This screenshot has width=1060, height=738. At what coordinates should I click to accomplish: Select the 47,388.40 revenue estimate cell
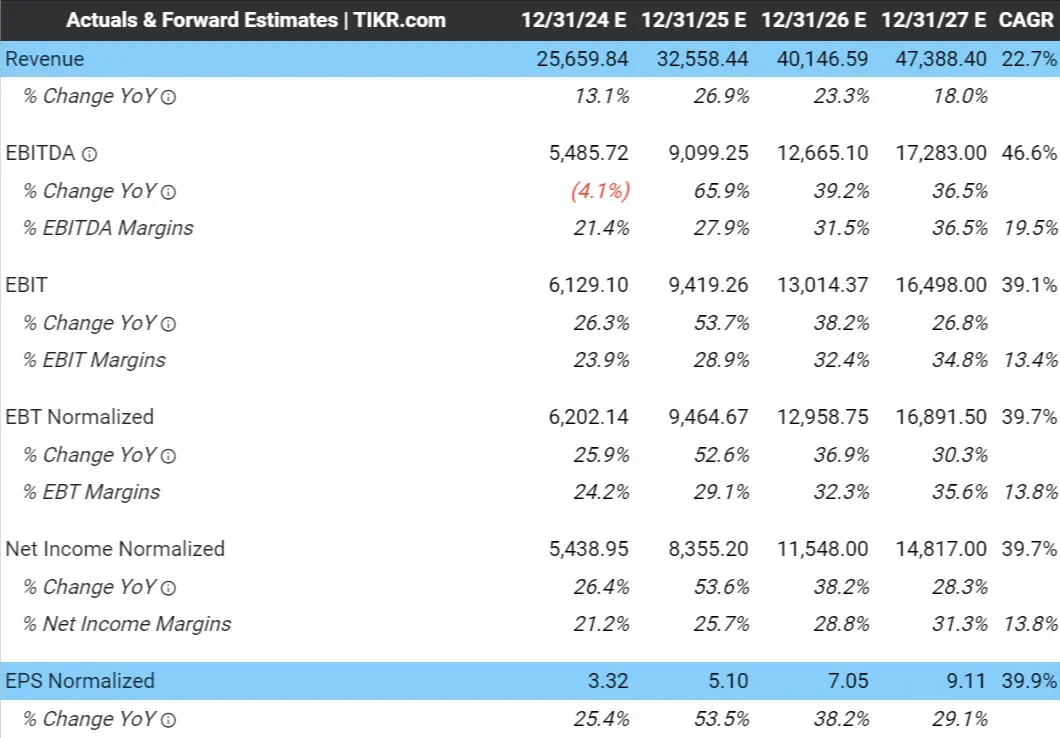tap(941, 59)
